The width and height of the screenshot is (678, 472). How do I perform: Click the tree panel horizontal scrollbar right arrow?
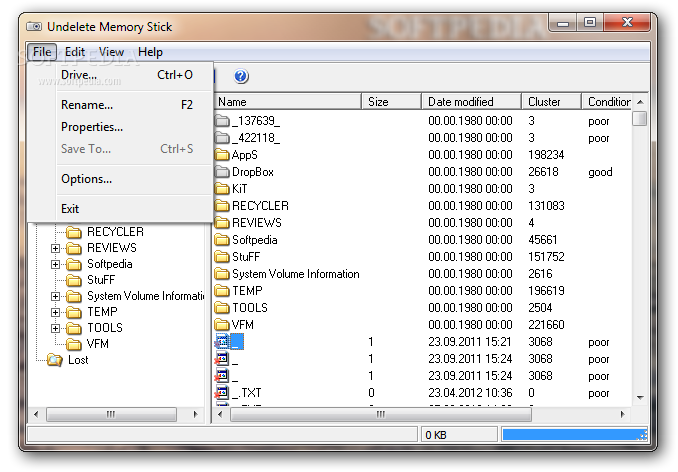(x=195, y=415)
